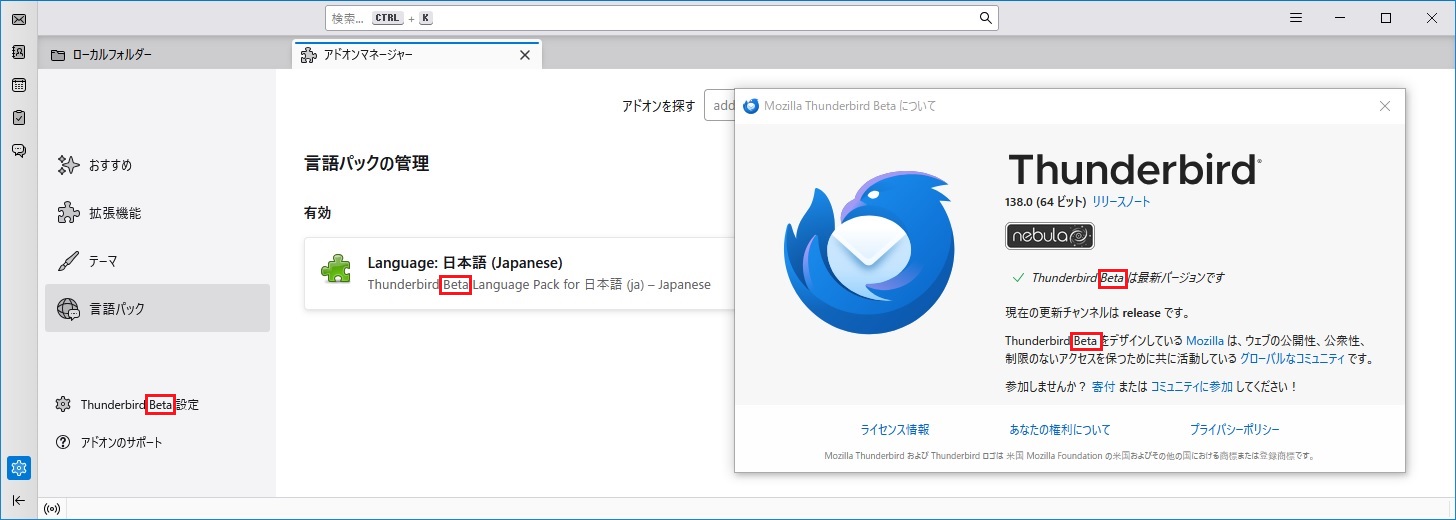Click the settings gear icon in sidebar
The height and width of the screenshot is (520, 1456).
pos(18,467)
